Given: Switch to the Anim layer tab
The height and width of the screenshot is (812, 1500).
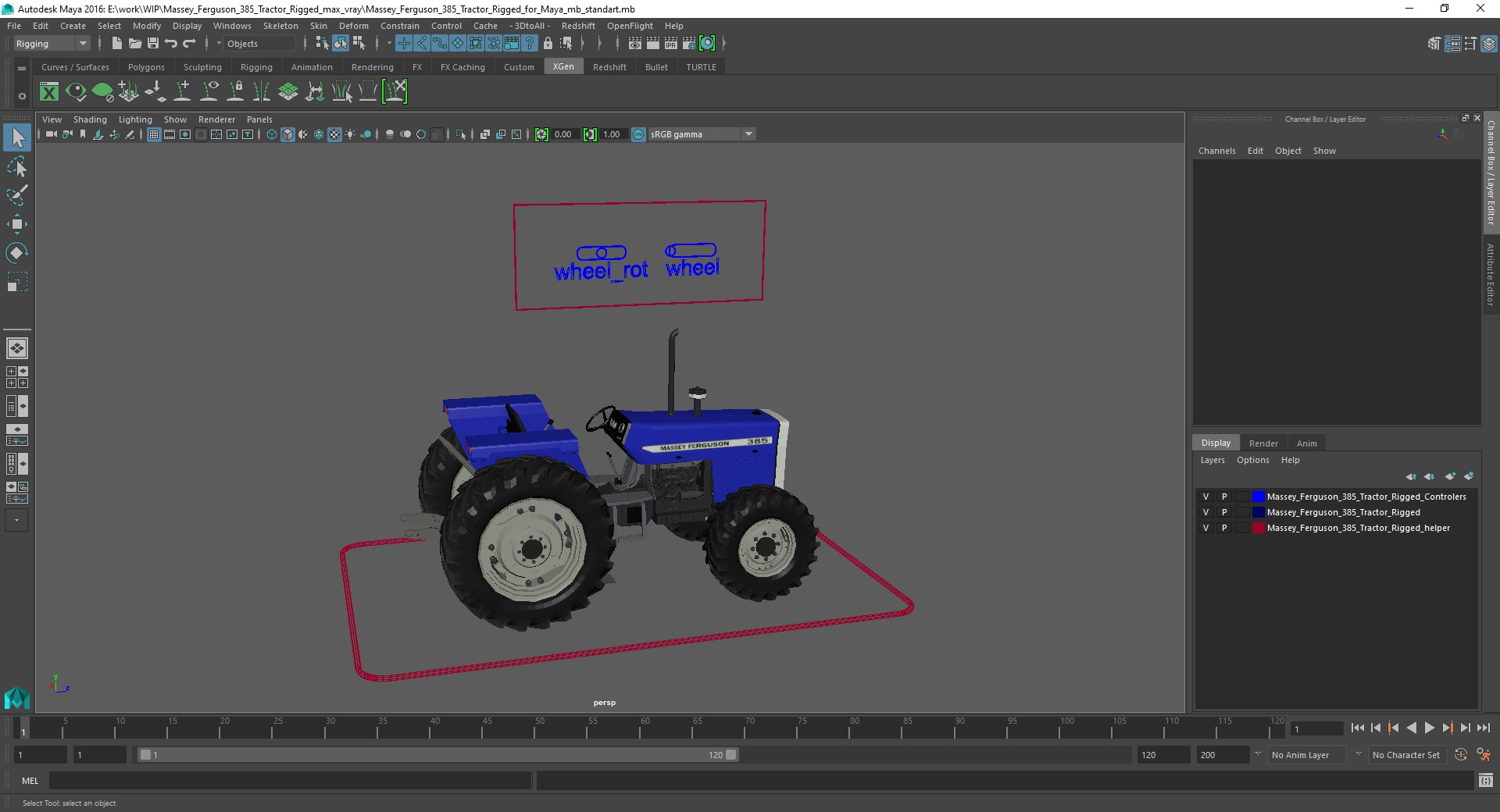Looking at the screenshot, I should click(x=1307, y=443).
